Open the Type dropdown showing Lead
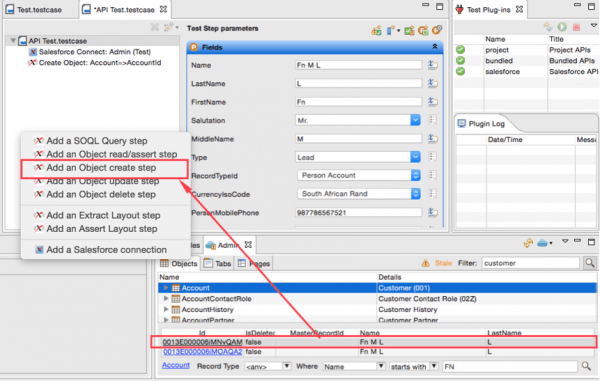 (415, 157)
